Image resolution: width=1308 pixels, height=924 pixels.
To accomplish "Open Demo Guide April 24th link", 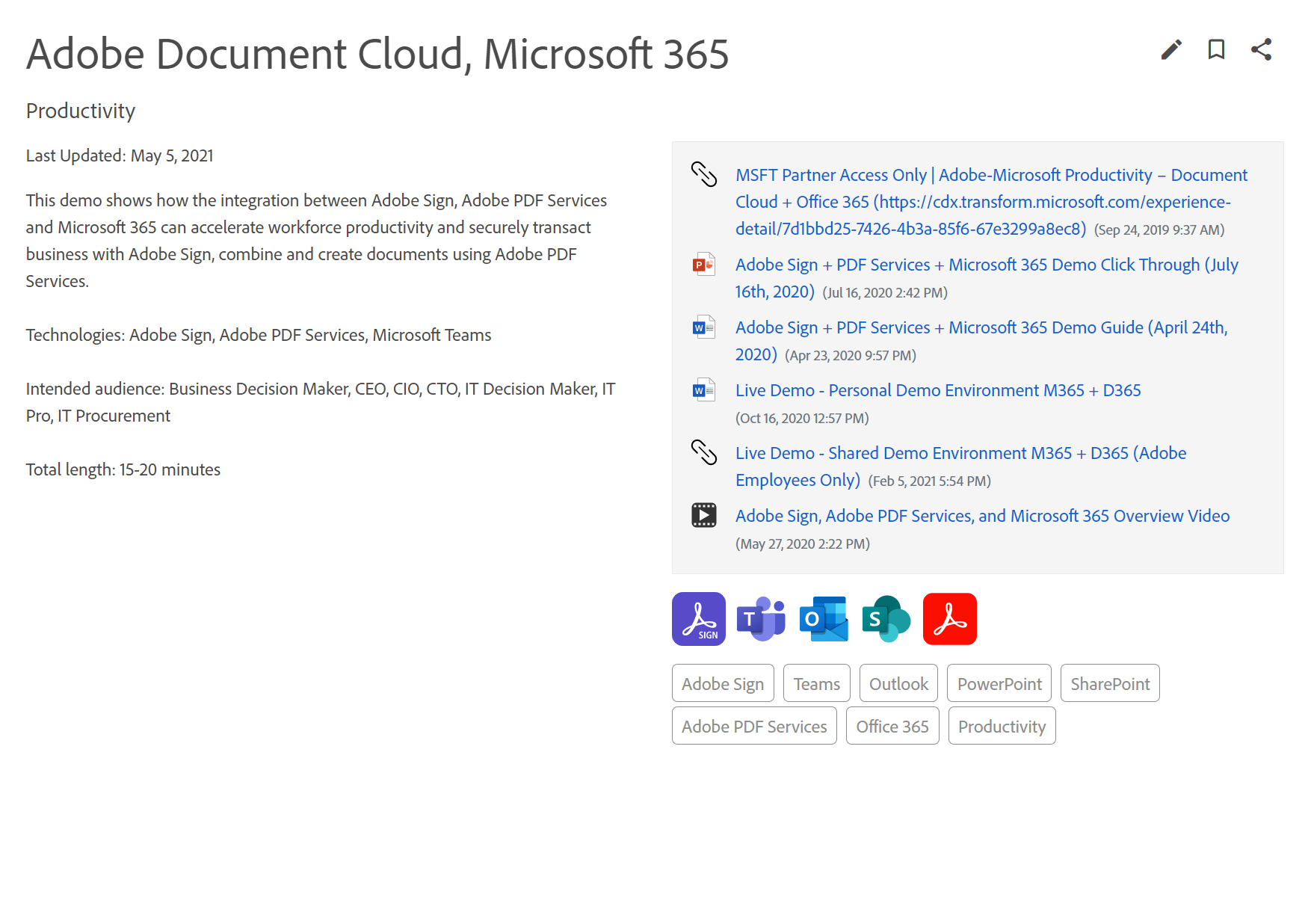I will (x=981, y=341).
